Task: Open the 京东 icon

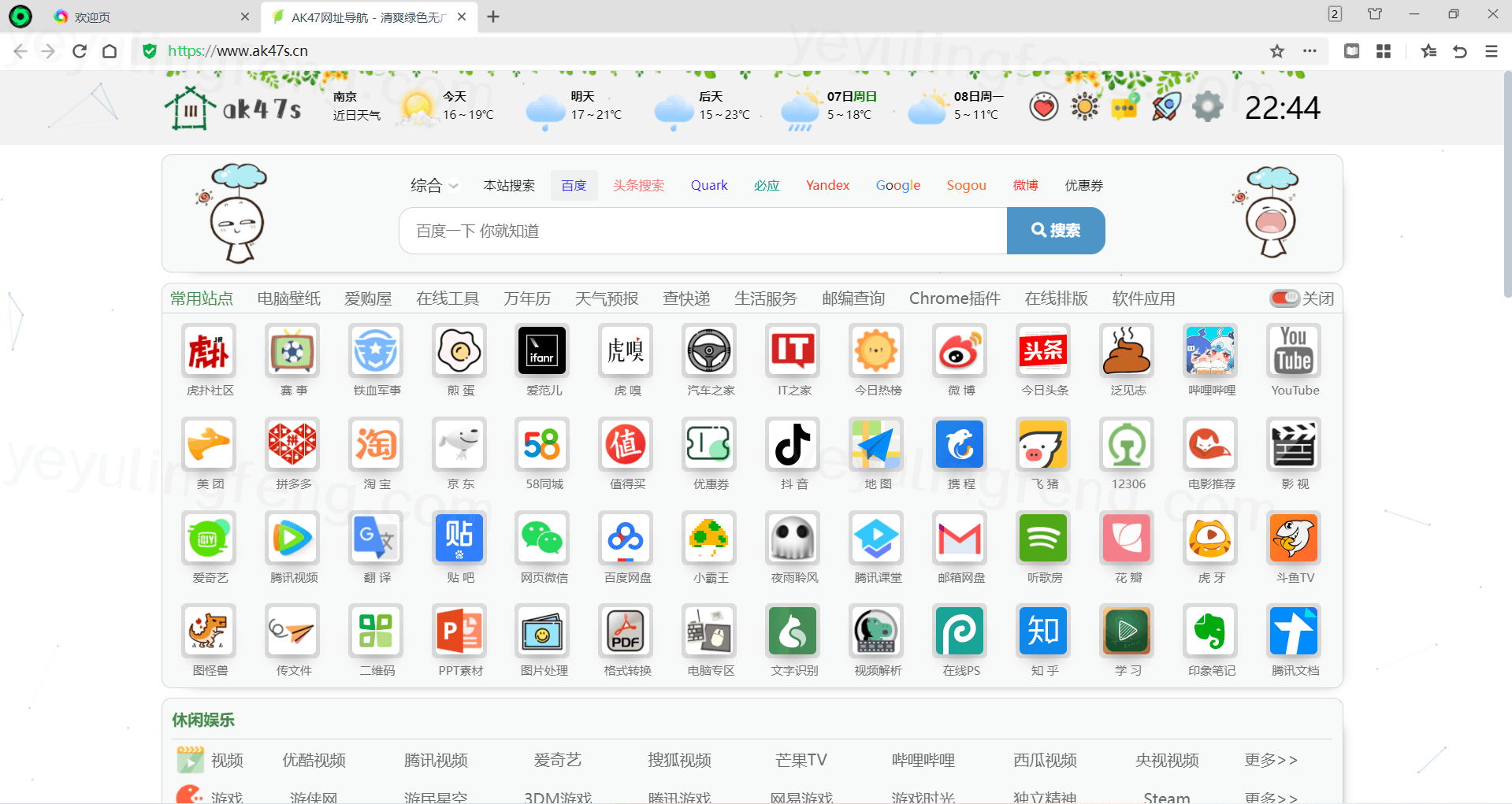Action: tap(459, 444)
